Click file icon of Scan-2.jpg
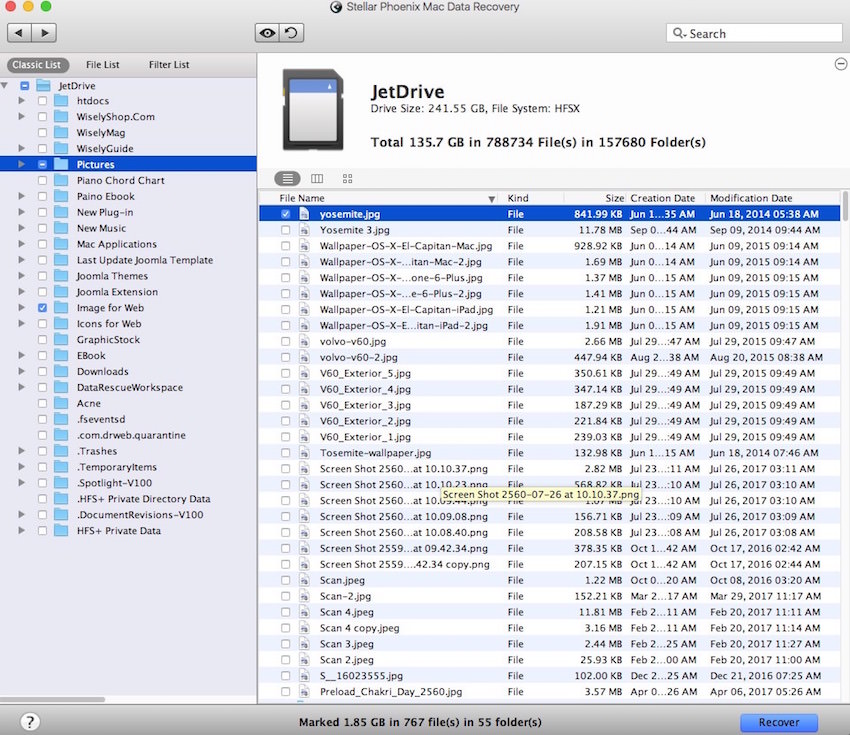 304,596
